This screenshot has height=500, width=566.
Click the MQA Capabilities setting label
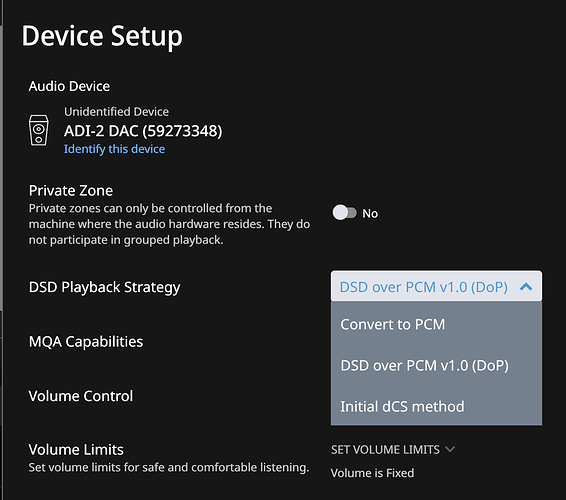click(86, 342)
